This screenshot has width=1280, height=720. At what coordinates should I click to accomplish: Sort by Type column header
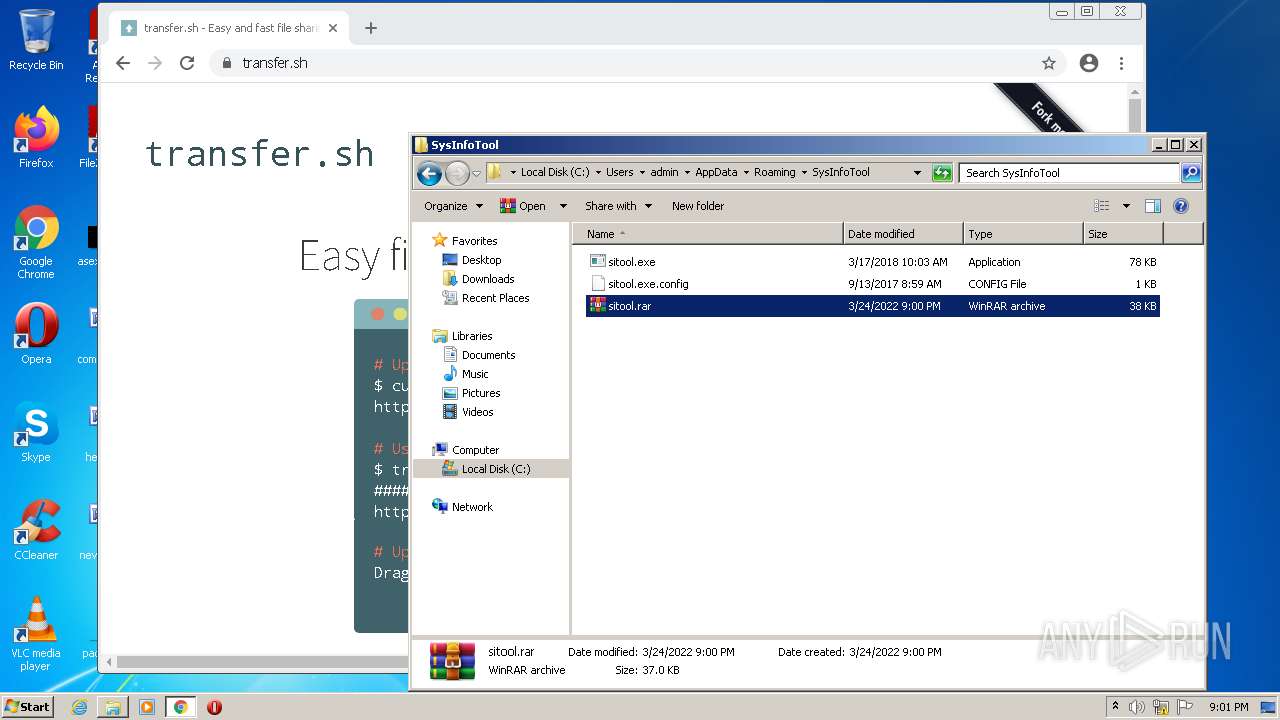pos(1024,234)
